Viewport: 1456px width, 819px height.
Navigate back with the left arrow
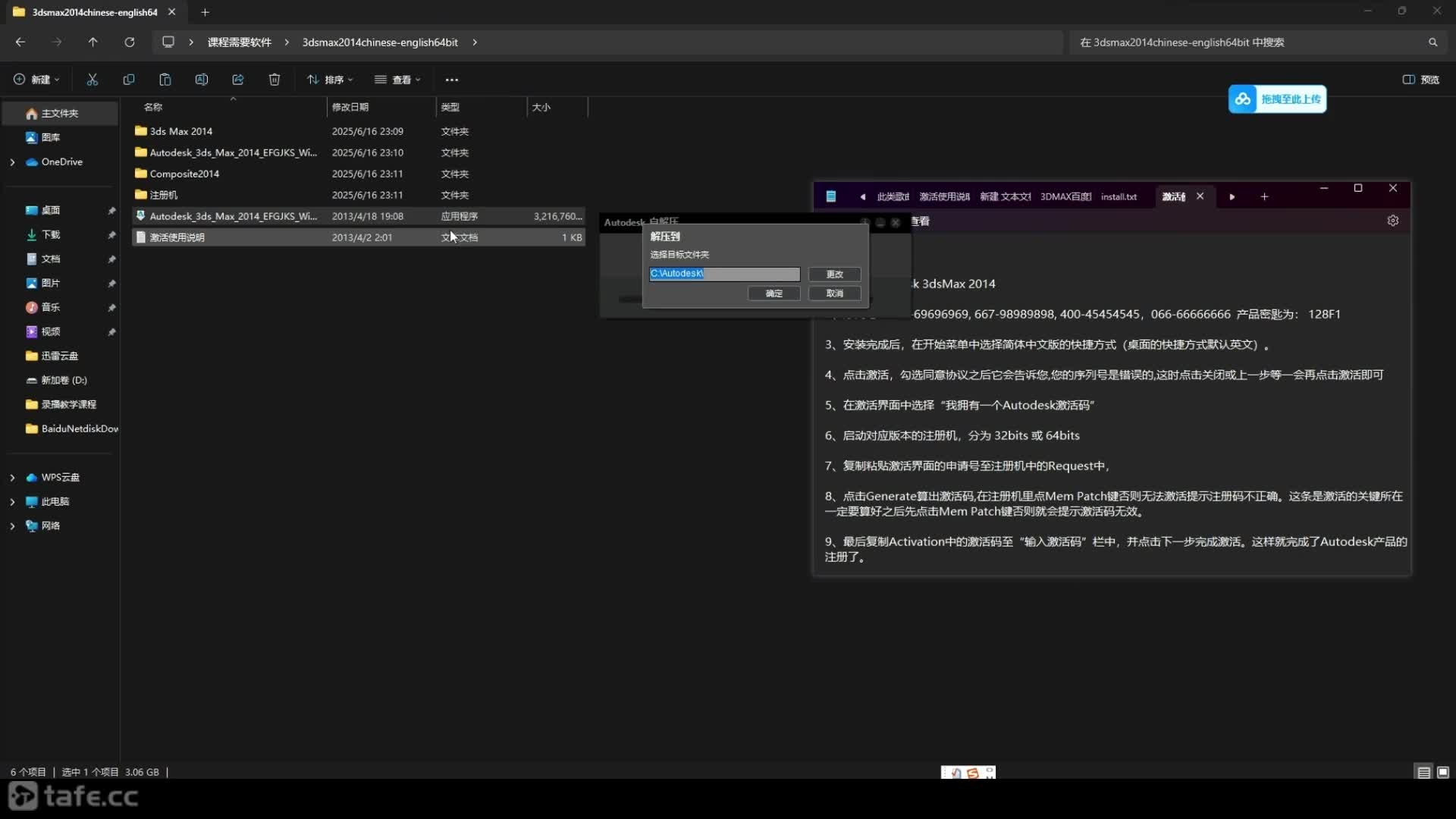20,42
